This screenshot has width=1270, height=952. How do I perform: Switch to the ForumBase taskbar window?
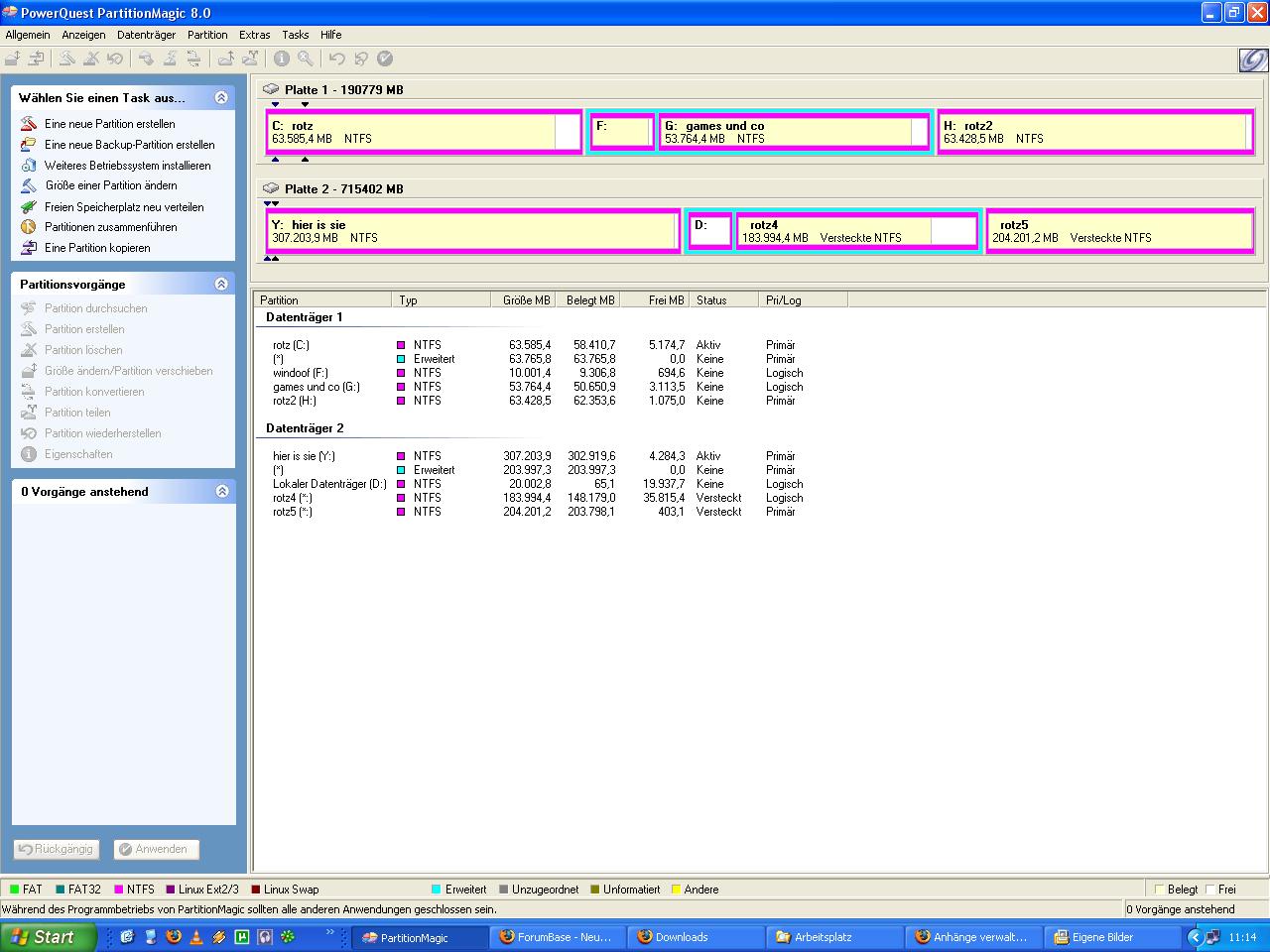(x=559, y=937)
